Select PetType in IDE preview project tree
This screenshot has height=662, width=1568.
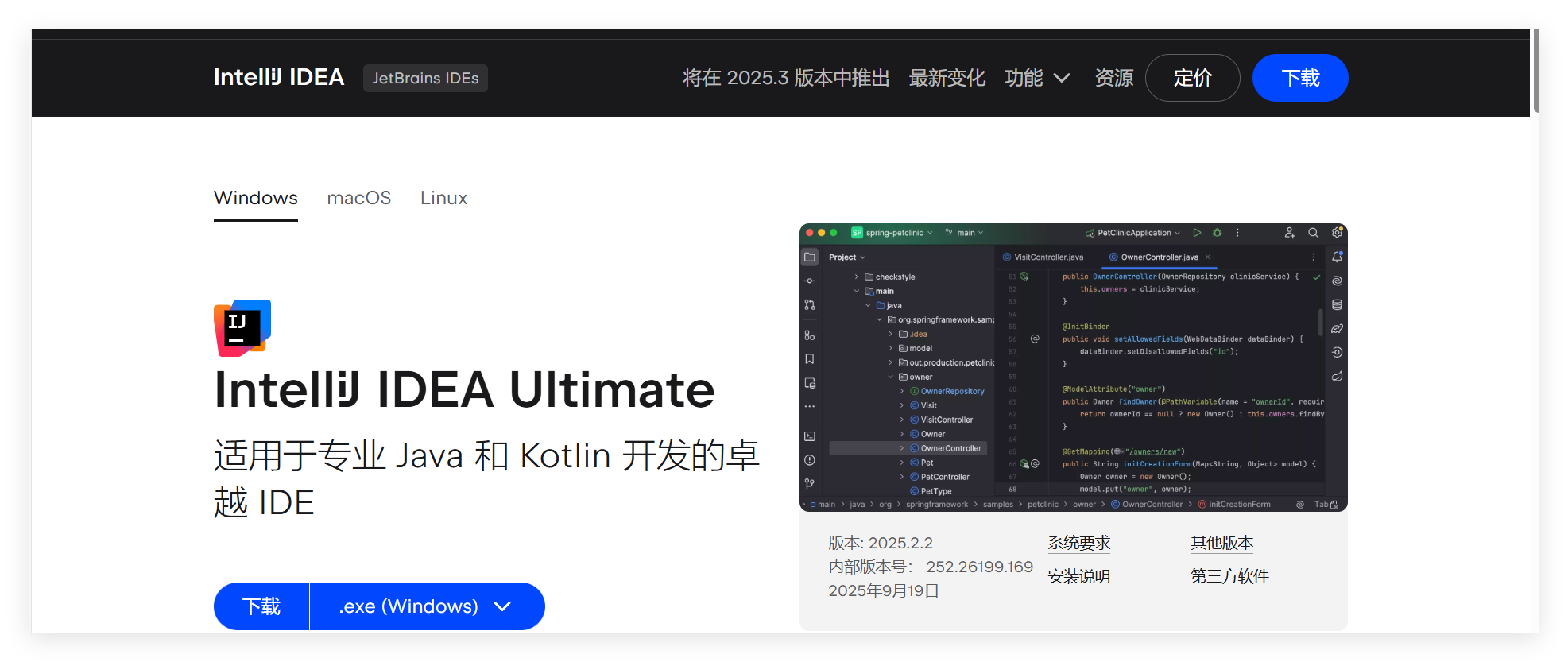[x=936, y=491]
